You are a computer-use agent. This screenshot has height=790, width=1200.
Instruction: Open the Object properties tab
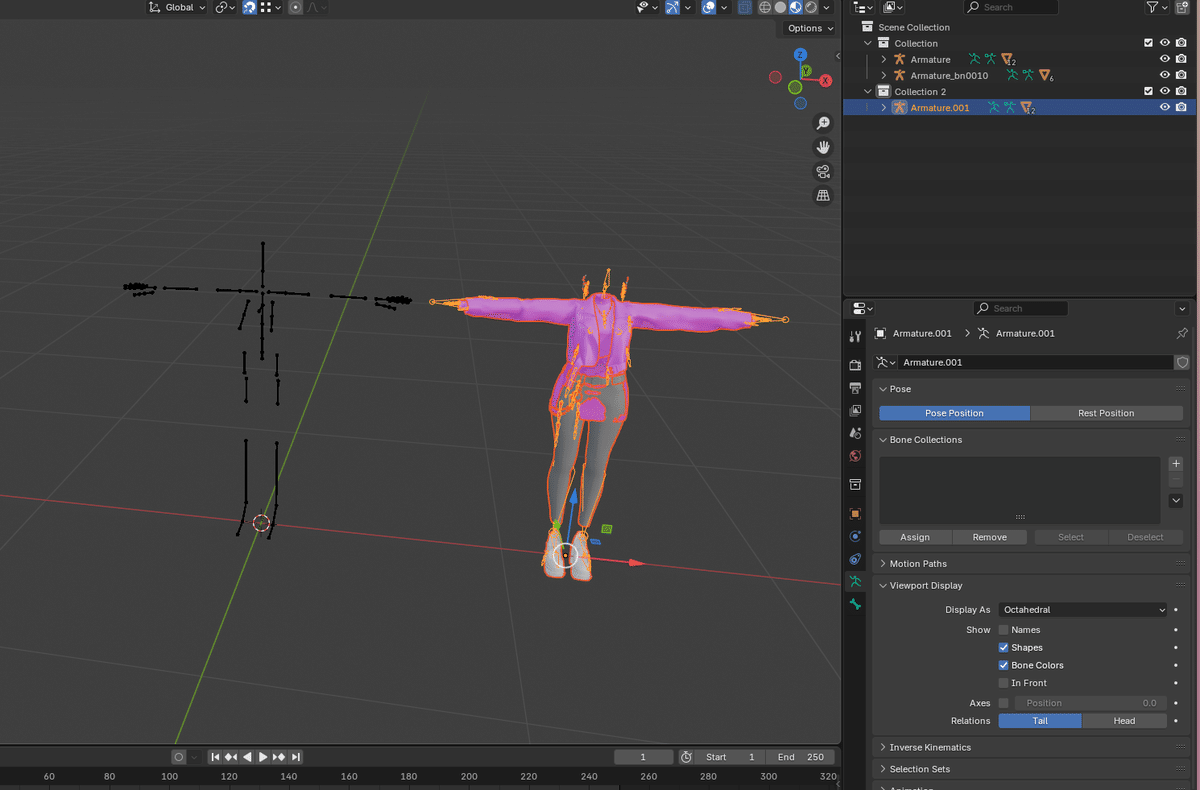(855, 514)
